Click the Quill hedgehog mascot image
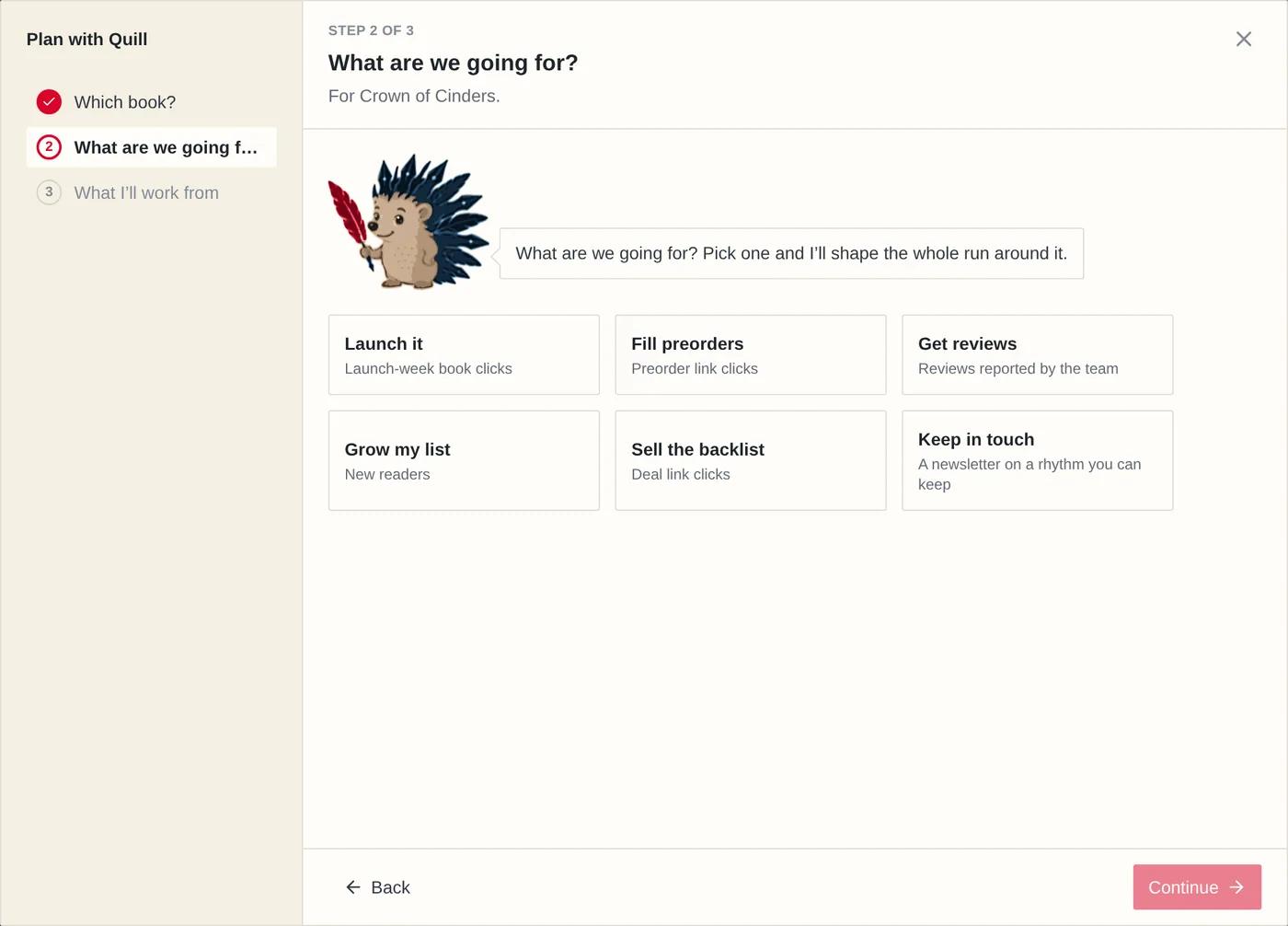Image resolution: width=1288 pixels, height=926 pixels. [x=408, y=222]
